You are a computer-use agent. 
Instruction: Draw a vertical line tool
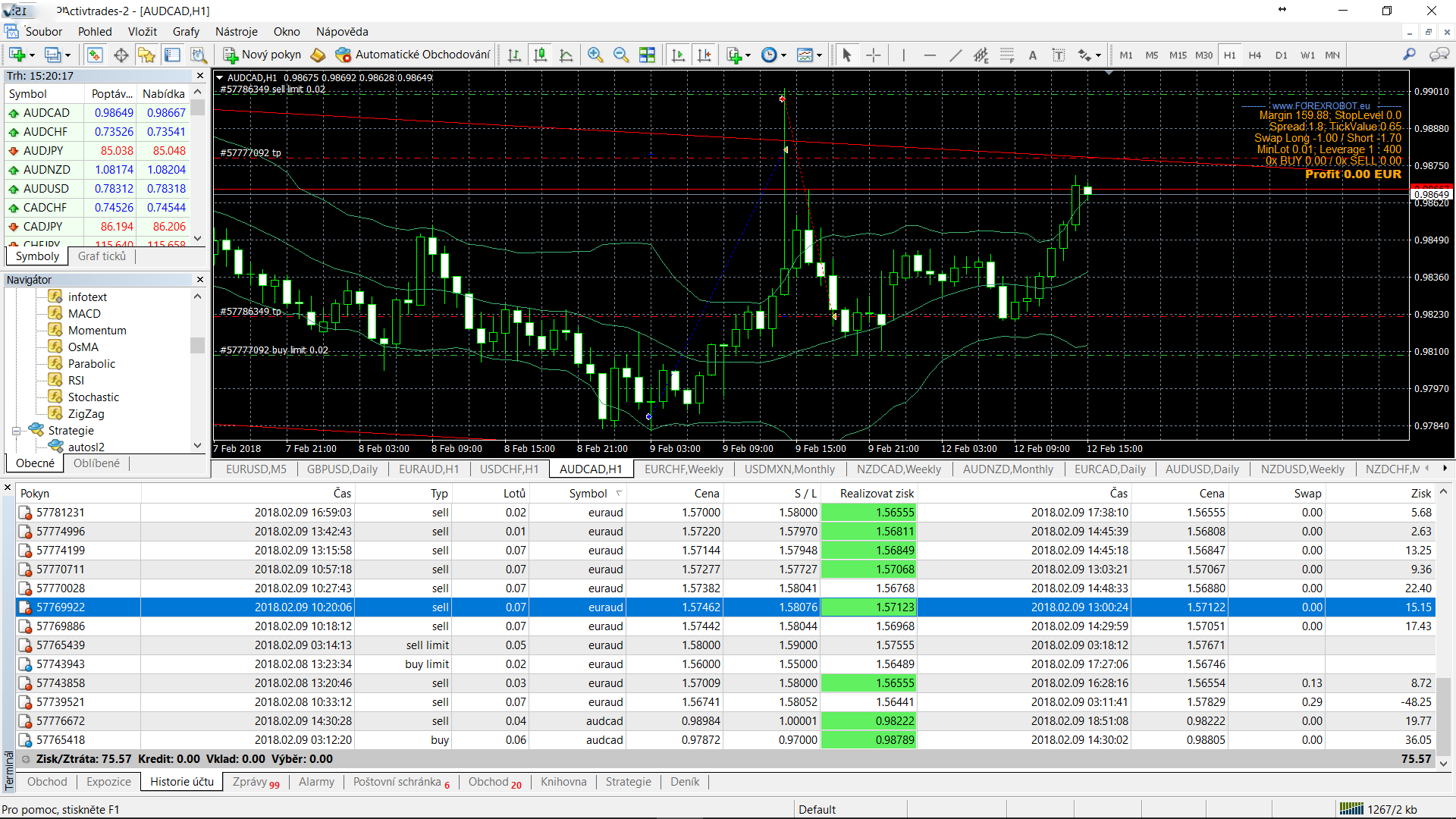[x=903, y=55]
